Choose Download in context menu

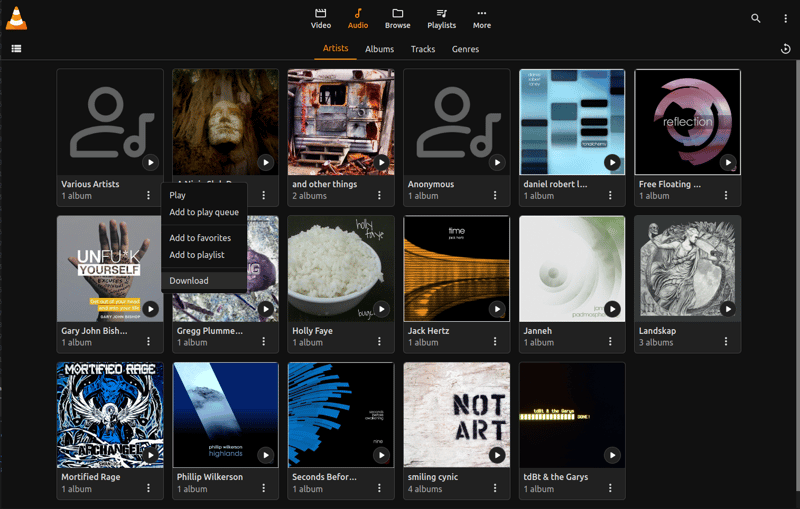click(204, 281)
